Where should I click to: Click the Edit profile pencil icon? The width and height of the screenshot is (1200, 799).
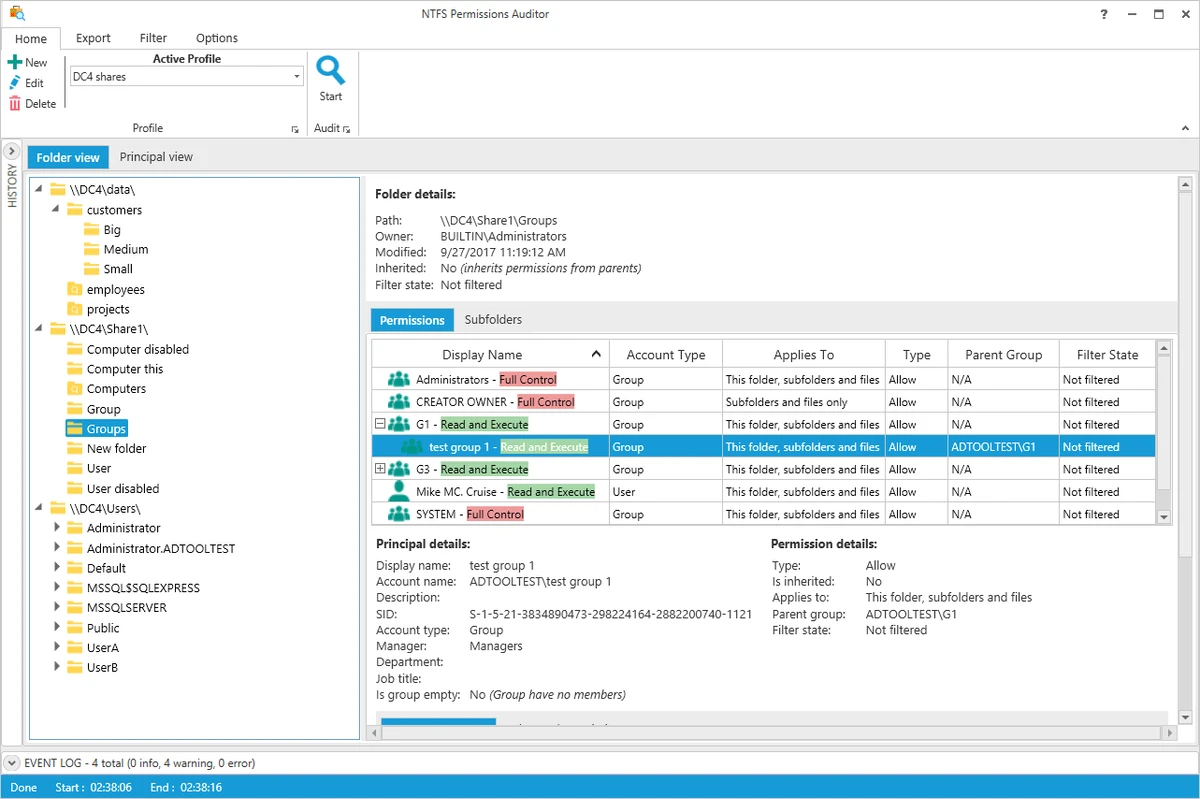pyautogui.click(x=15, y=83)
